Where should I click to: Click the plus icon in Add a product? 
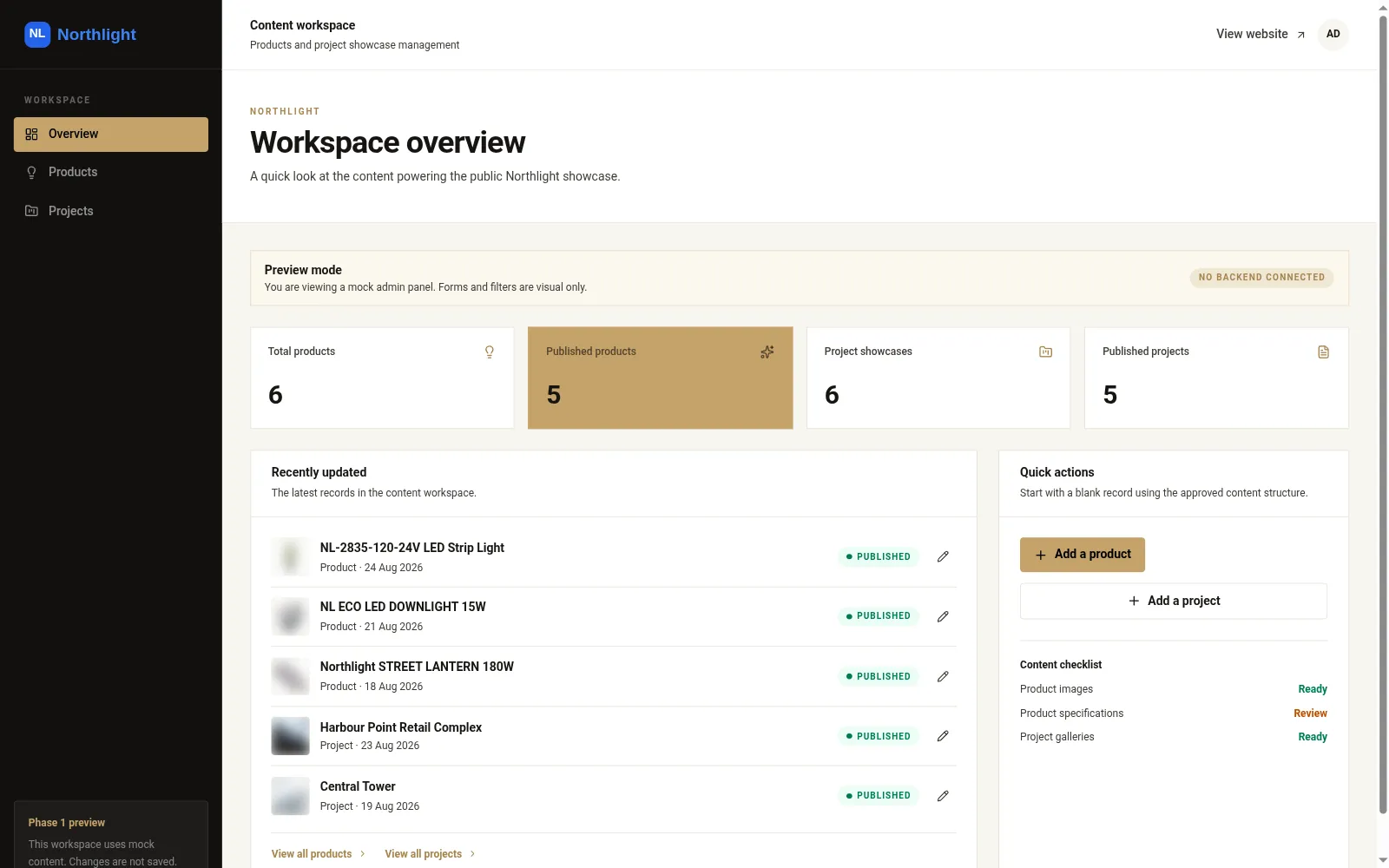tap(1041, 555)
